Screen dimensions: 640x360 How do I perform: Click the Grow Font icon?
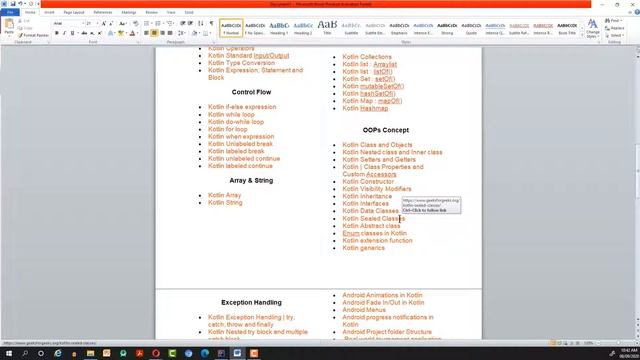[x=104, y=24]
